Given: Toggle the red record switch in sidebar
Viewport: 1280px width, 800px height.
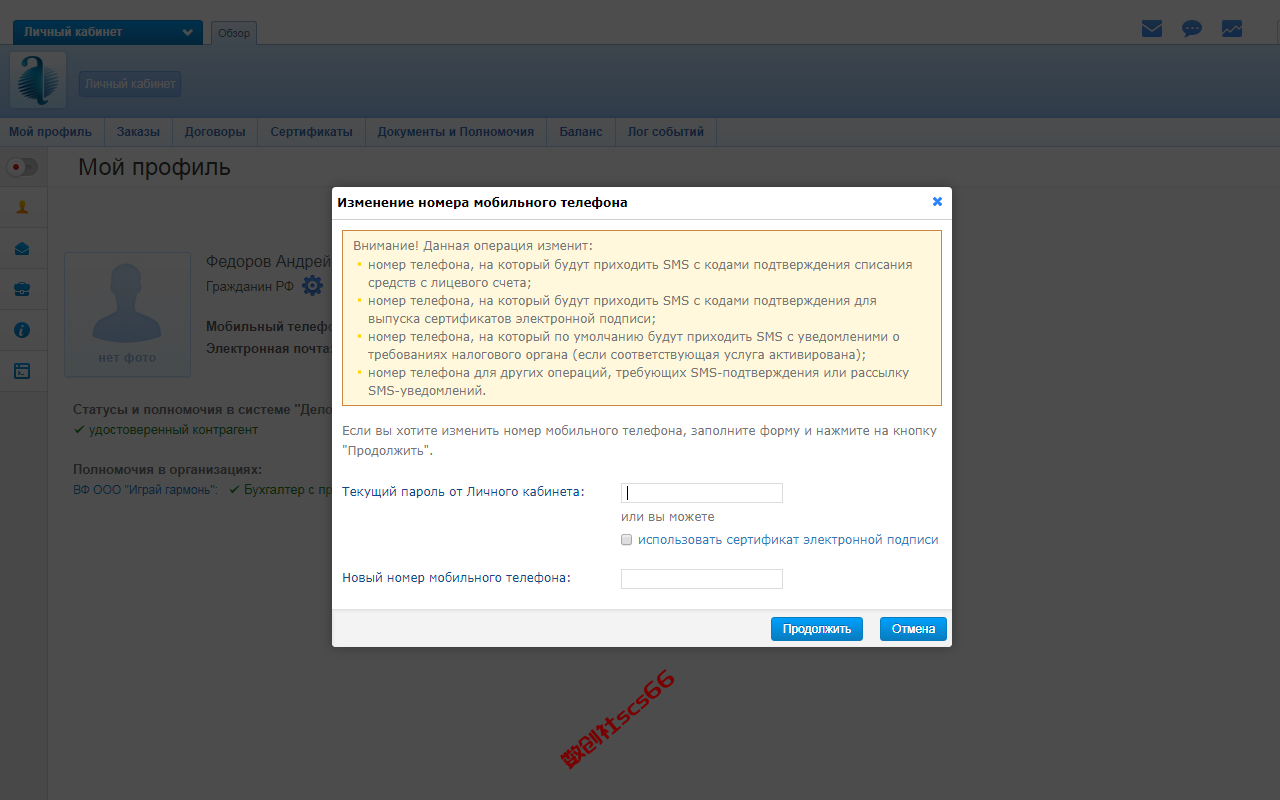Looking at the screenshot, I should (22, 167).
